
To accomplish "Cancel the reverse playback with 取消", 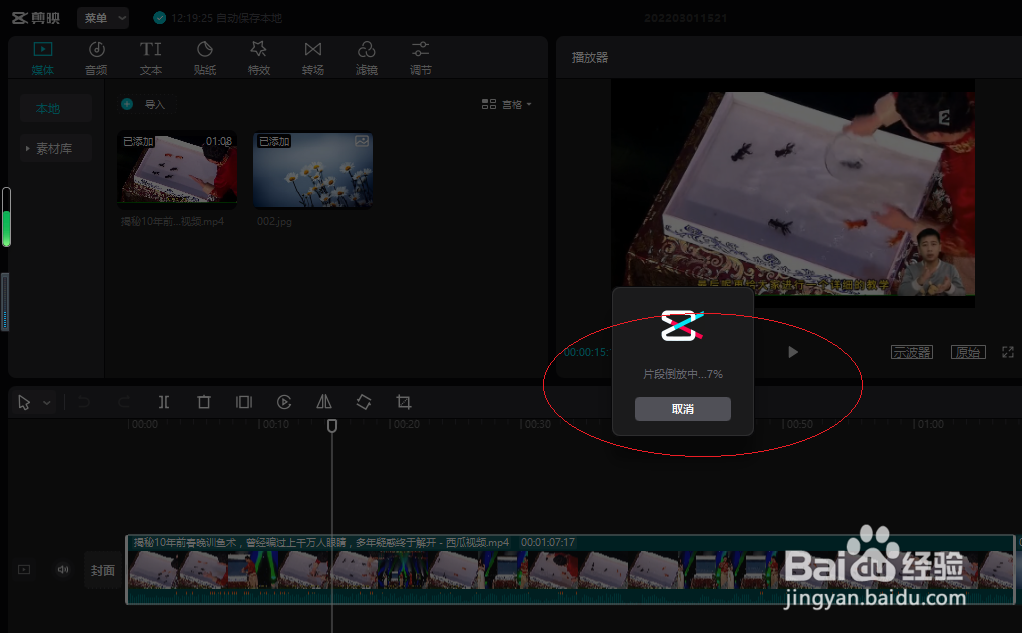I will pyautogui.click(x=682, y=409).
